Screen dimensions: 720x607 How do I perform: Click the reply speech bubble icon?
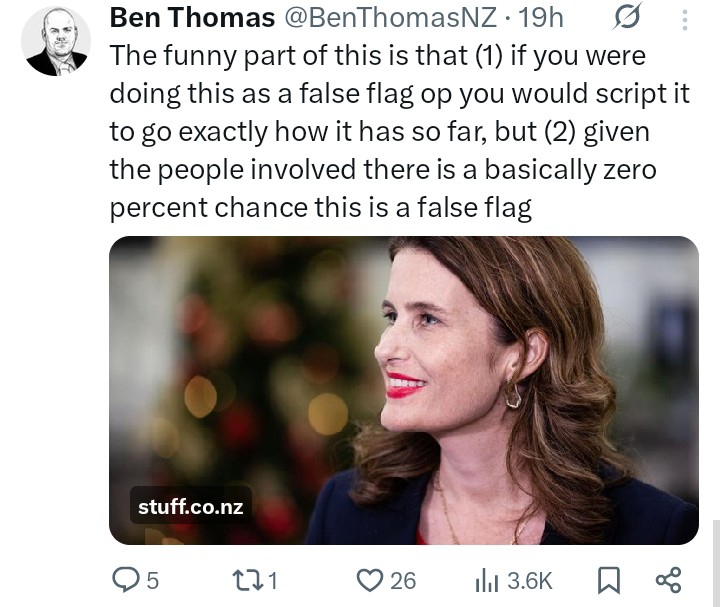(x=125, y=580)
